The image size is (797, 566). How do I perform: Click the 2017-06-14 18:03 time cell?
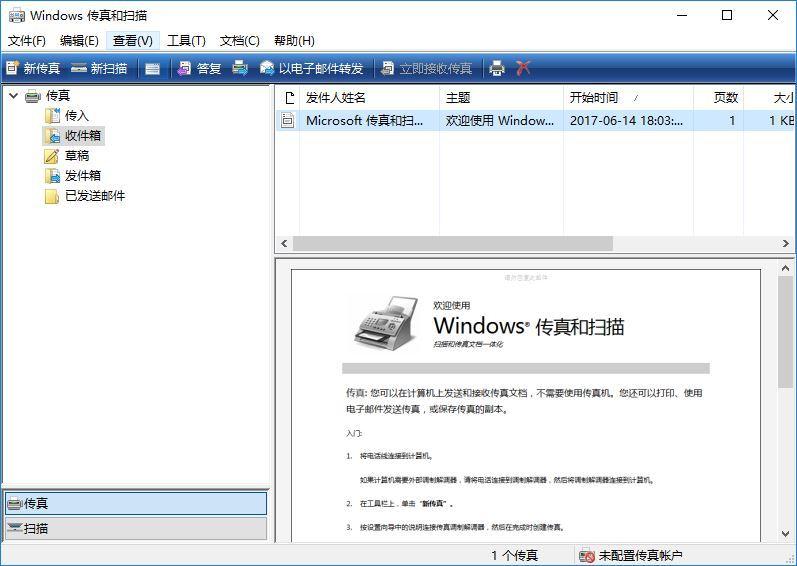(626, 120)
